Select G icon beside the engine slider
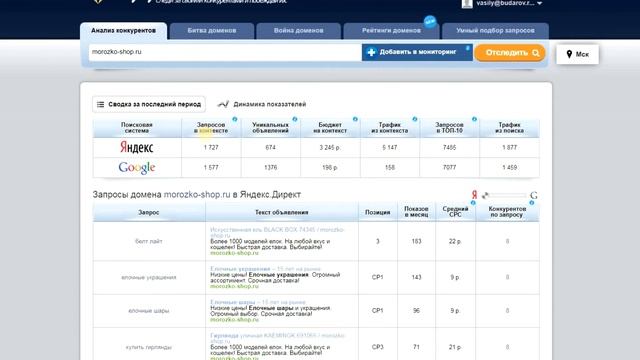 (533, 196)
